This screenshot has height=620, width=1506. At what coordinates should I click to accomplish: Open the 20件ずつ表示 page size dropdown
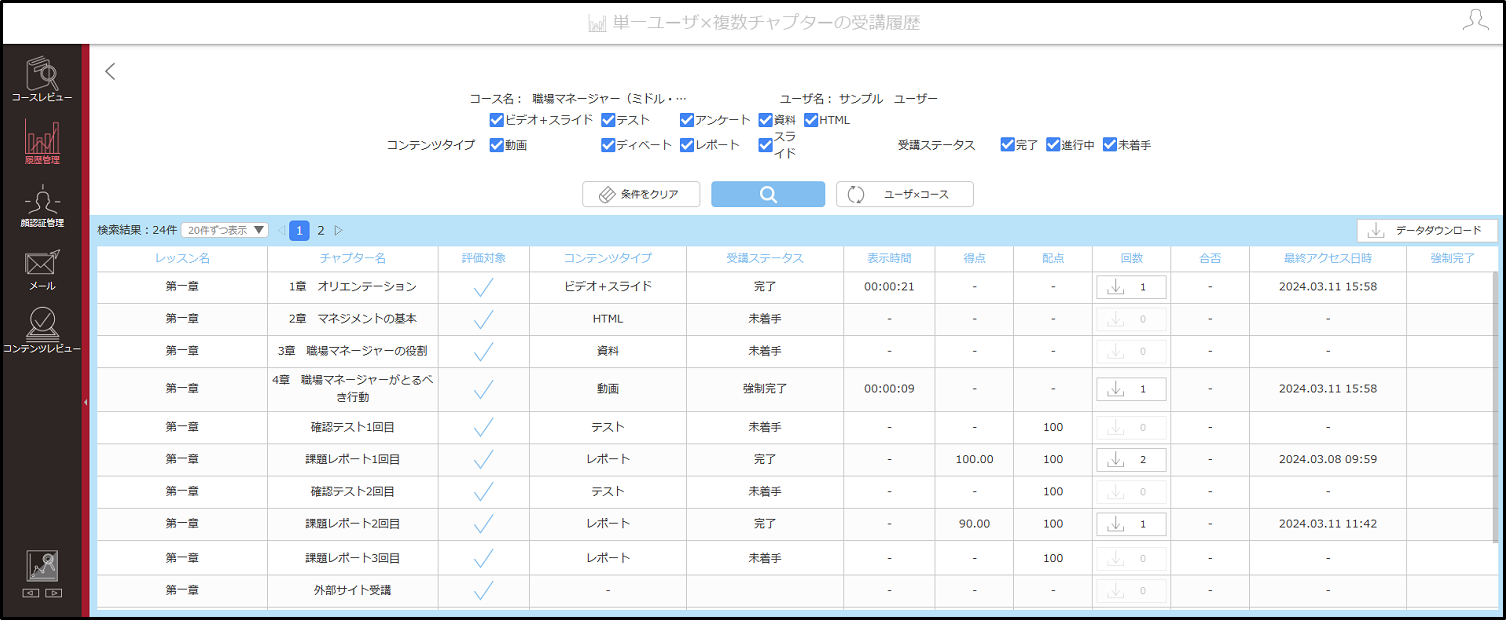tap(225, 230)
